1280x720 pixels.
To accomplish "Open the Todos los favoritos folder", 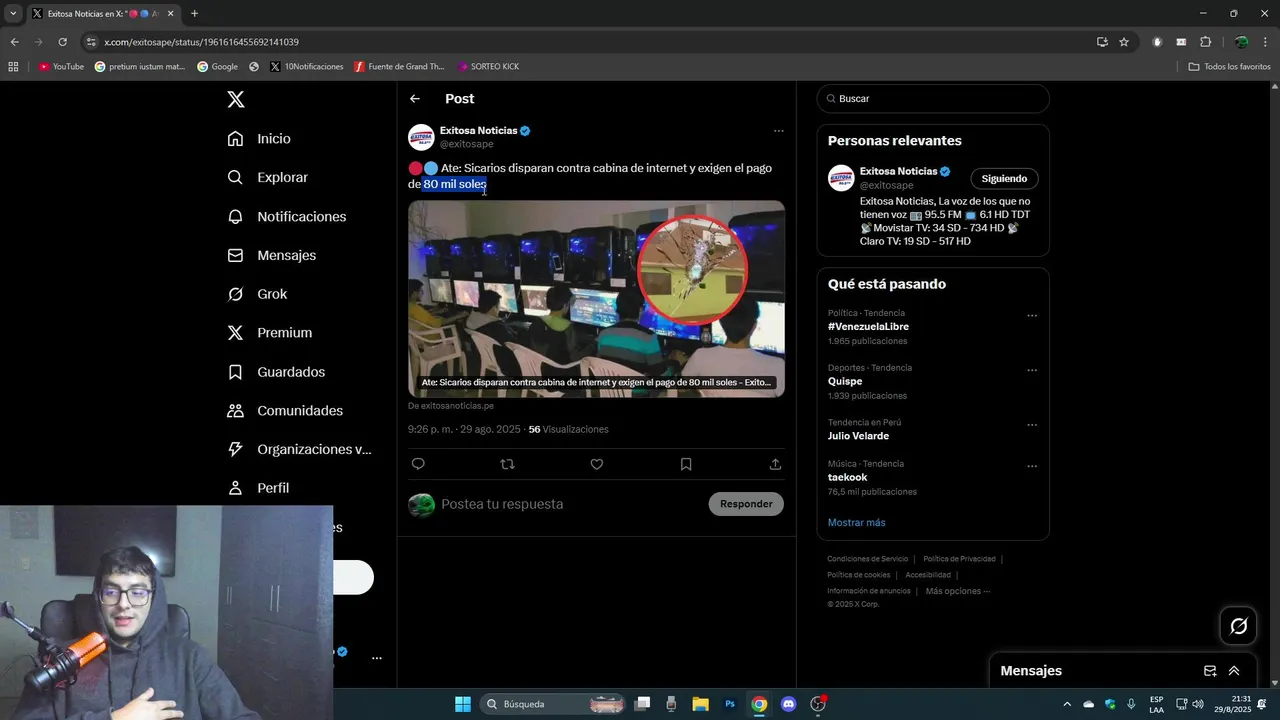I will [1229, 67].
